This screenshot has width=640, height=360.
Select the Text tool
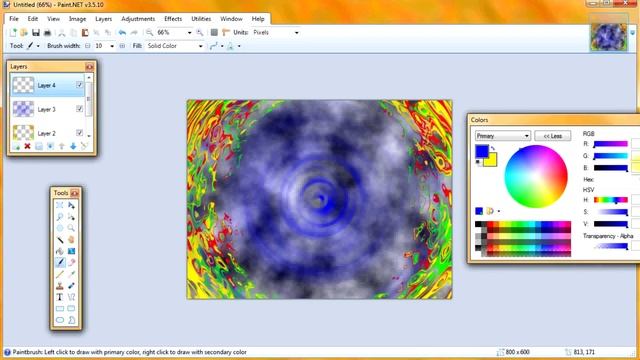coord(60,297)
